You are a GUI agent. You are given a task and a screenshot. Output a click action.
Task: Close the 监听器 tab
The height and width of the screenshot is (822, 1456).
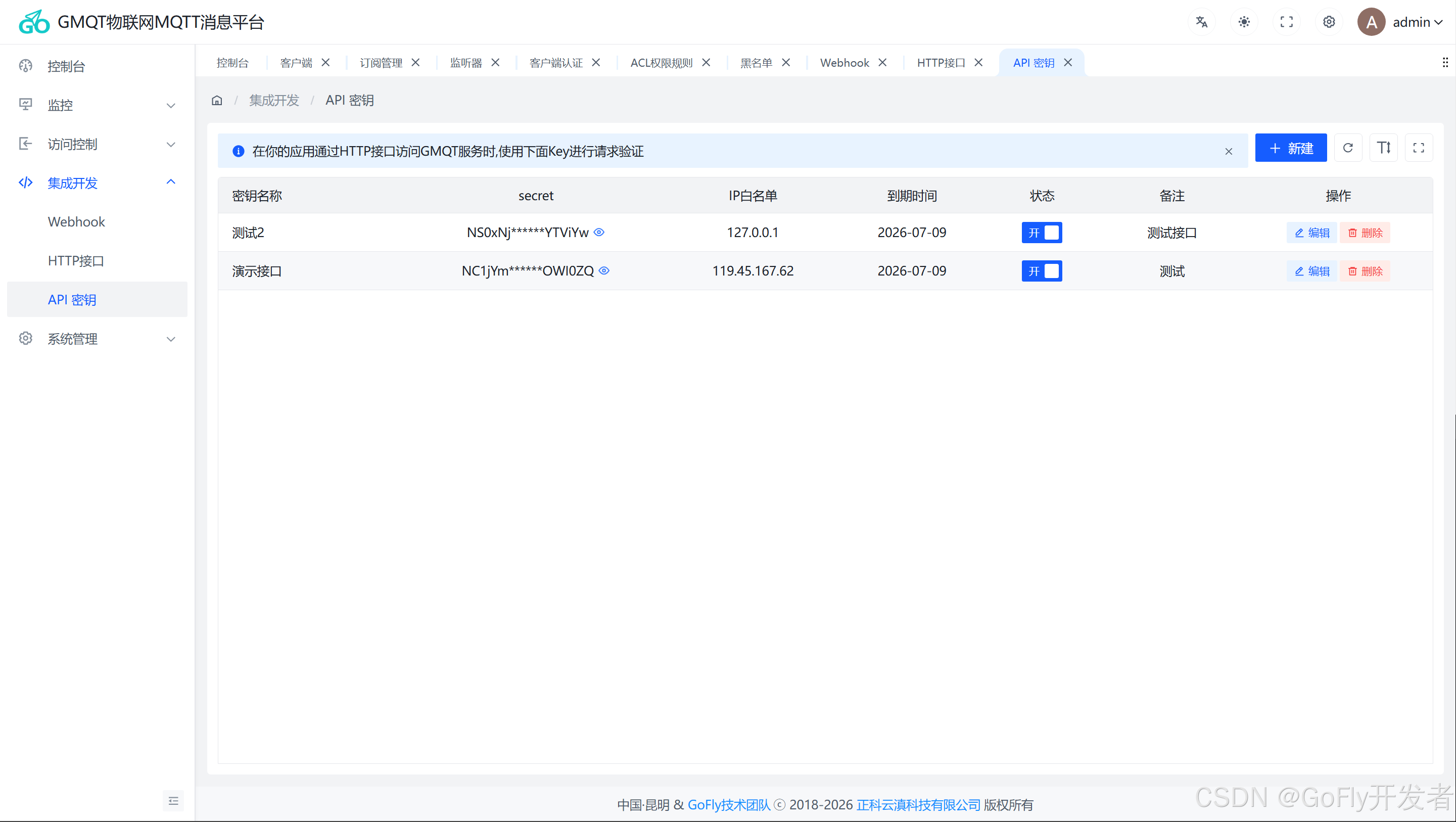495,62
